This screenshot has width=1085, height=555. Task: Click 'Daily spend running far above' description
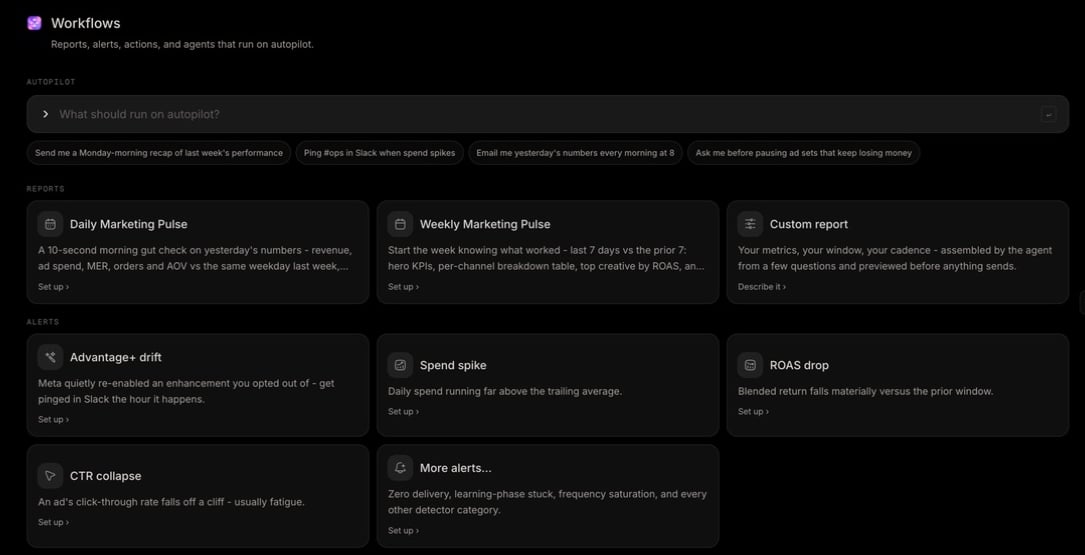(504, 391)
